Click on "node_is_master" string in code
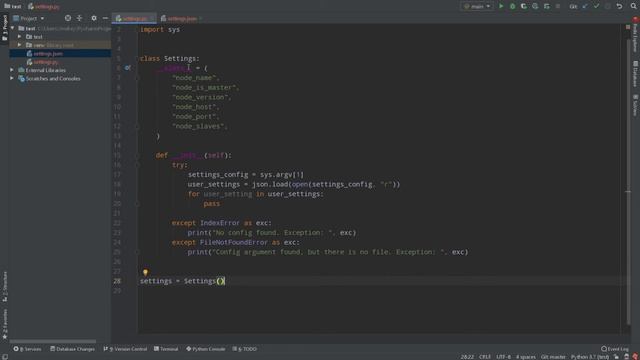Image resolution: width=640 pixels, height=360 pixels. [204, 87]
